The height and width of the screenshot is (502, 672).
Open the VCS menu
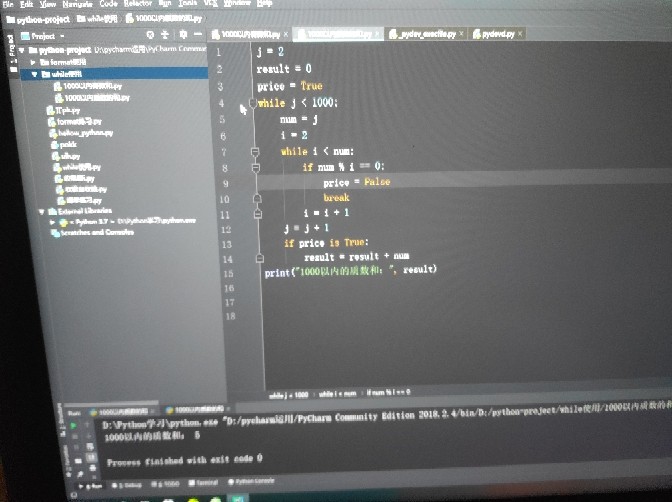click(210, 3)
